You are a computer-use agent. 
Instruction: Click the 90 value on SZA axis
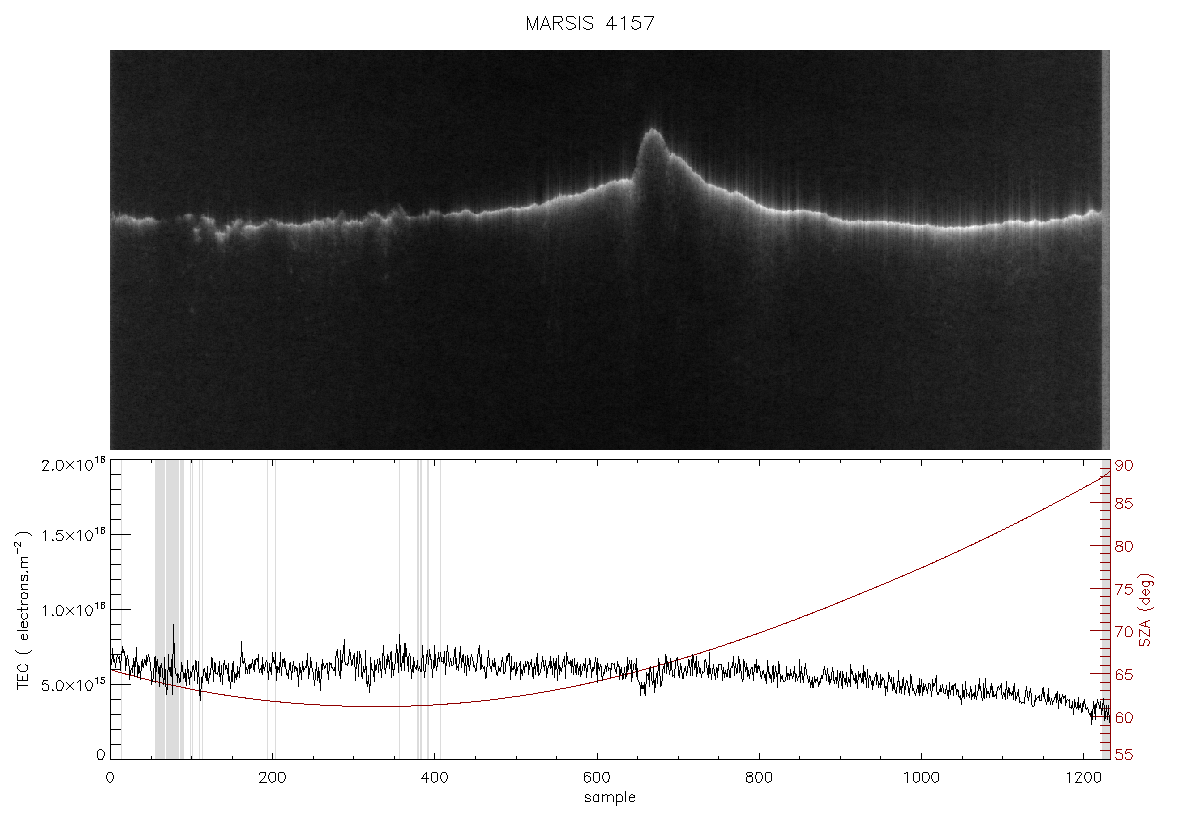coord(1124,466)
